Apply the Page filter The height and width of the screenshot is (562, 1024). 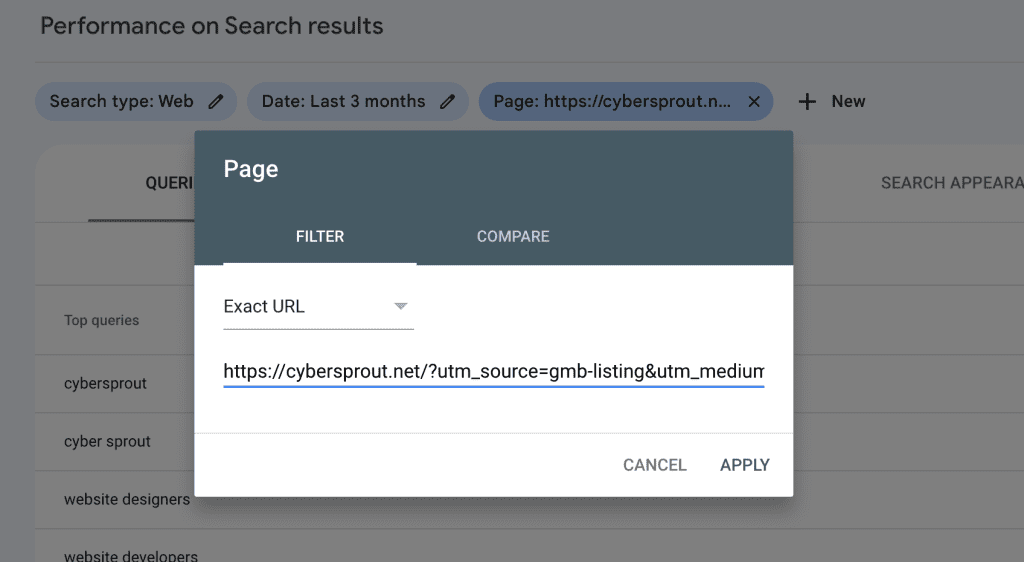(x=744, y=465)
